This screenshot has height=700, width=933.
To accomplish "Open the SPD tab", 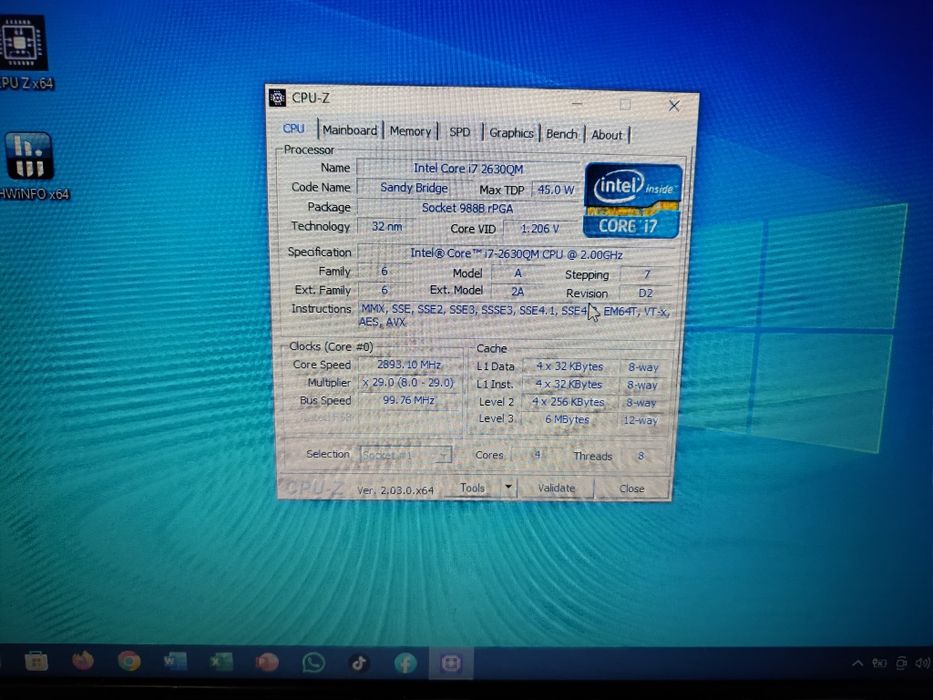I will tap(459, 132).
